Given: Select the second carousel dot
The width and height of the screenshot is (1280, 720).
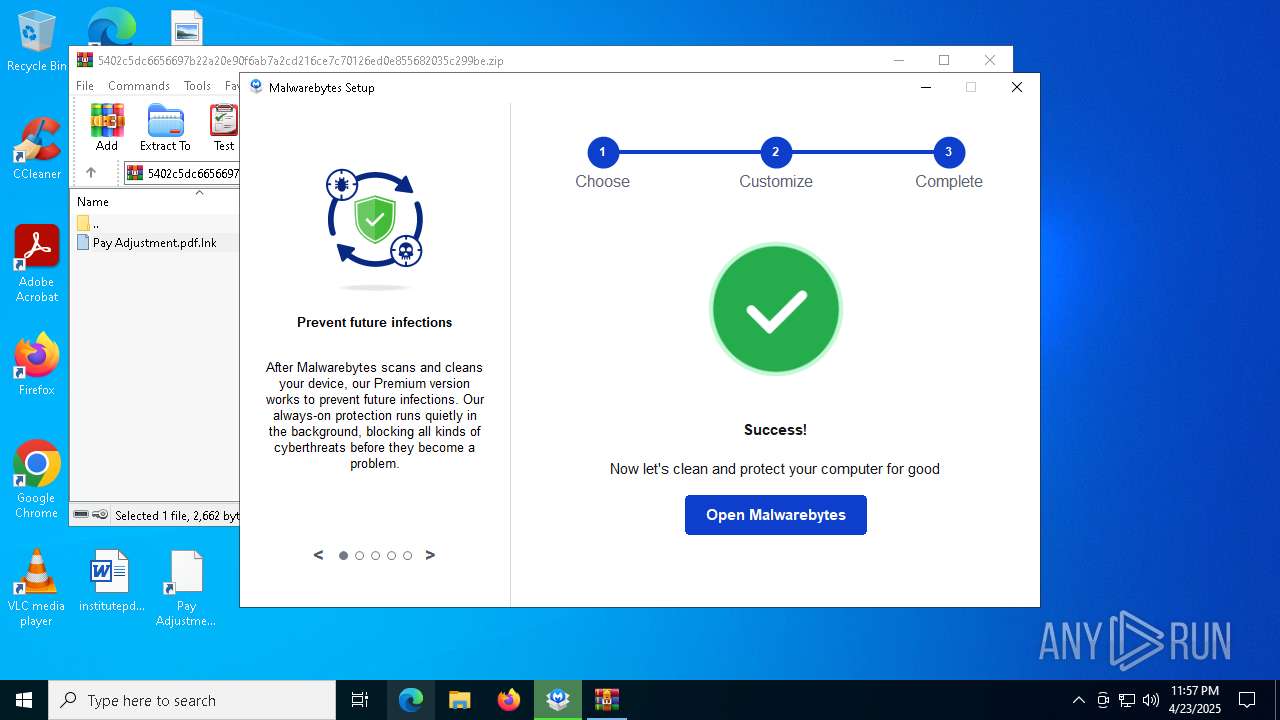Looking at the screenshot, I should point(360,556).
